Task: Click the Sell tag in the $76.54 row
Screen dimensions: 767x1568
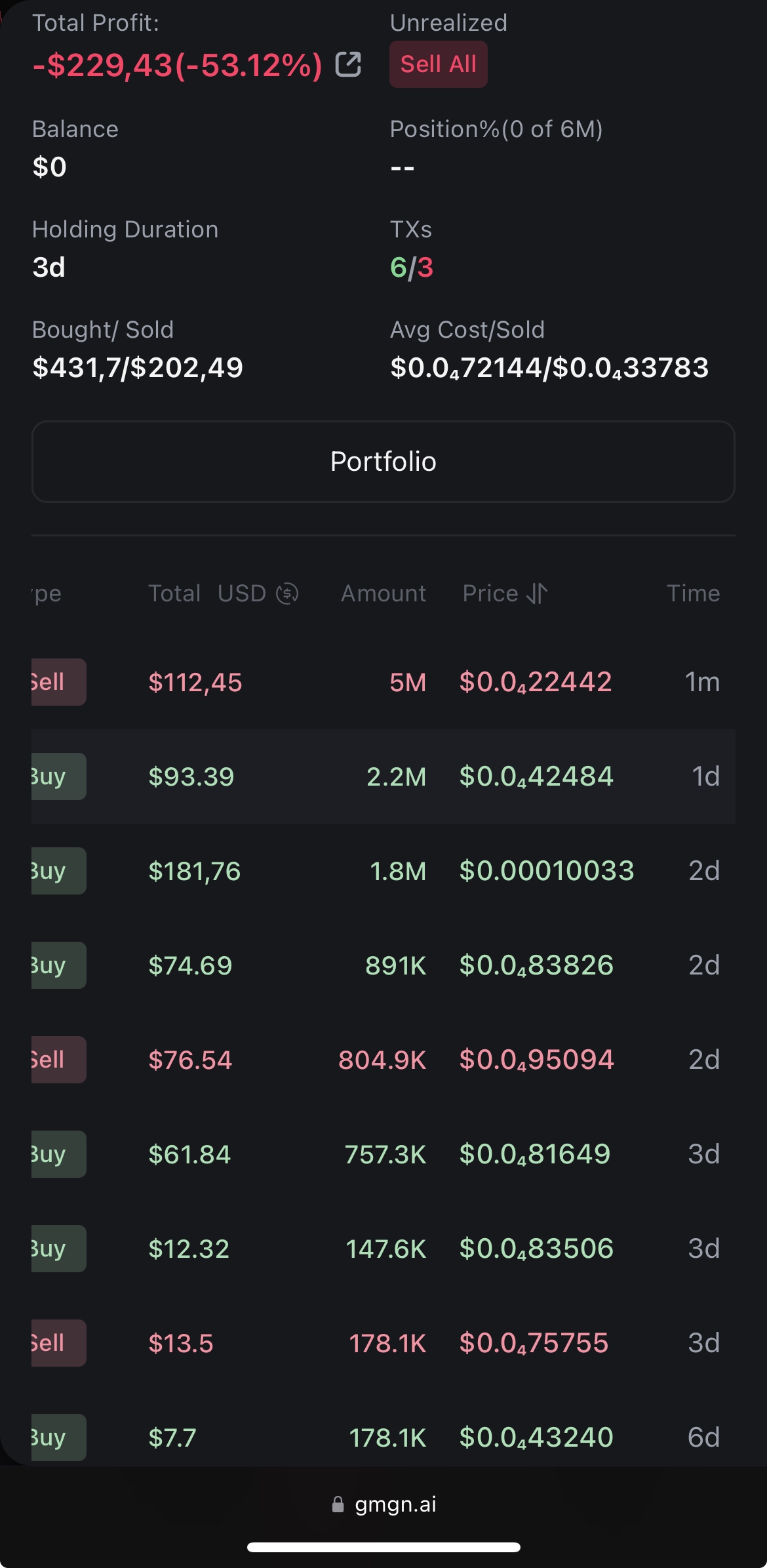Action: [x=58, y=1060]
